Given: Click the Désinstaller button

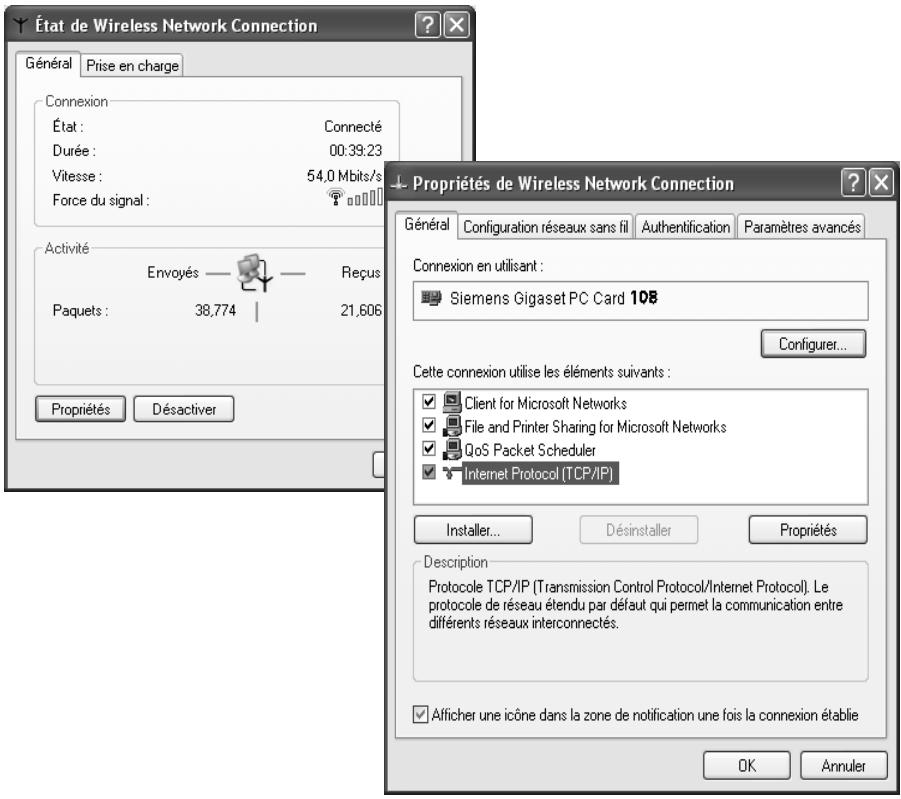Looking at the screenshot, I should (638, 530).
